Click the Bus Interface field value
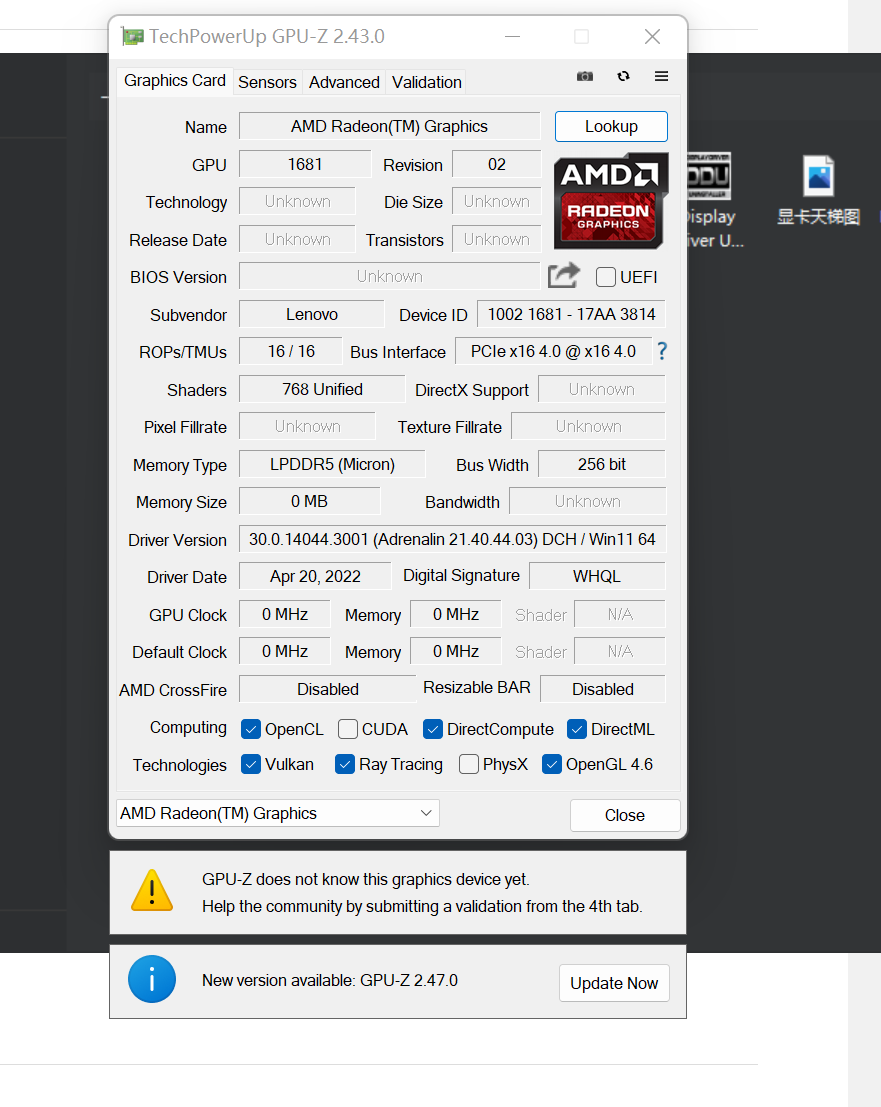Viewport: 881px width, 1107px height. pyautogui.click(x=553, y=351)
